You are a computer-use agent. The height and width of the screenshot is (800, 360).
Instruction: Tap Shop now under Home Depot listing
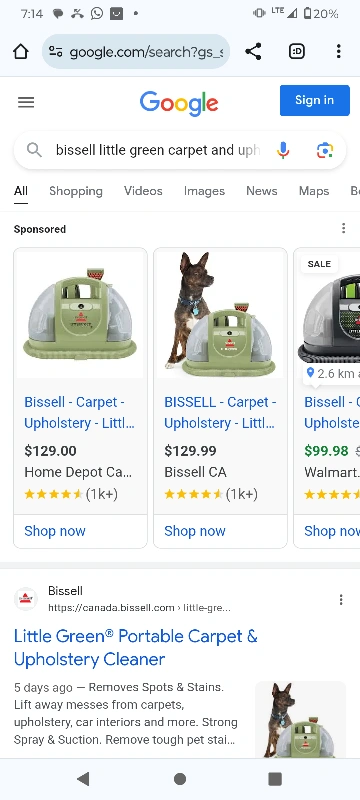click(55, 531)
